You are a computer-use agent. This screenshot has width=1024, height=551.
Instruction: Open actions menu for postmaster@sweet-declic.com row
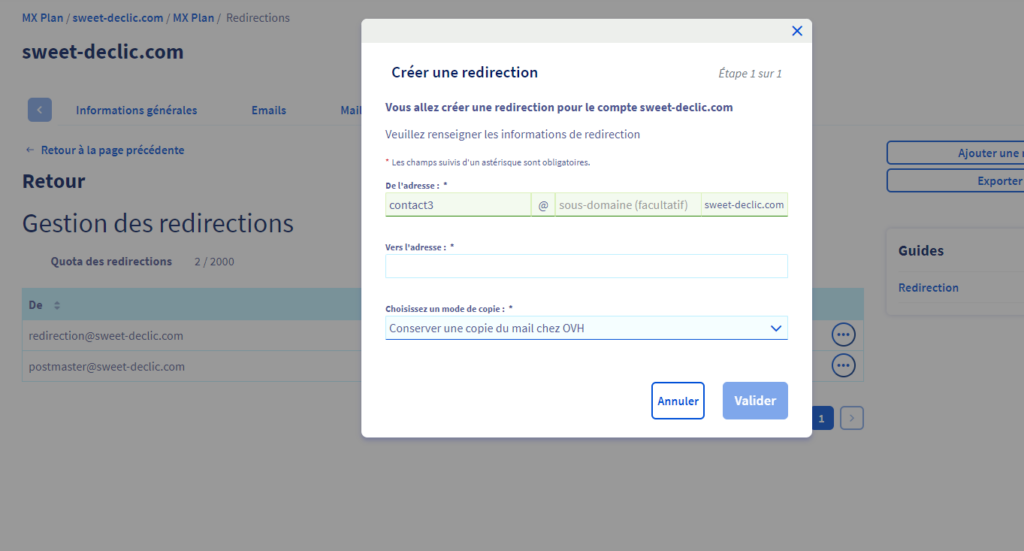(843, 366)
